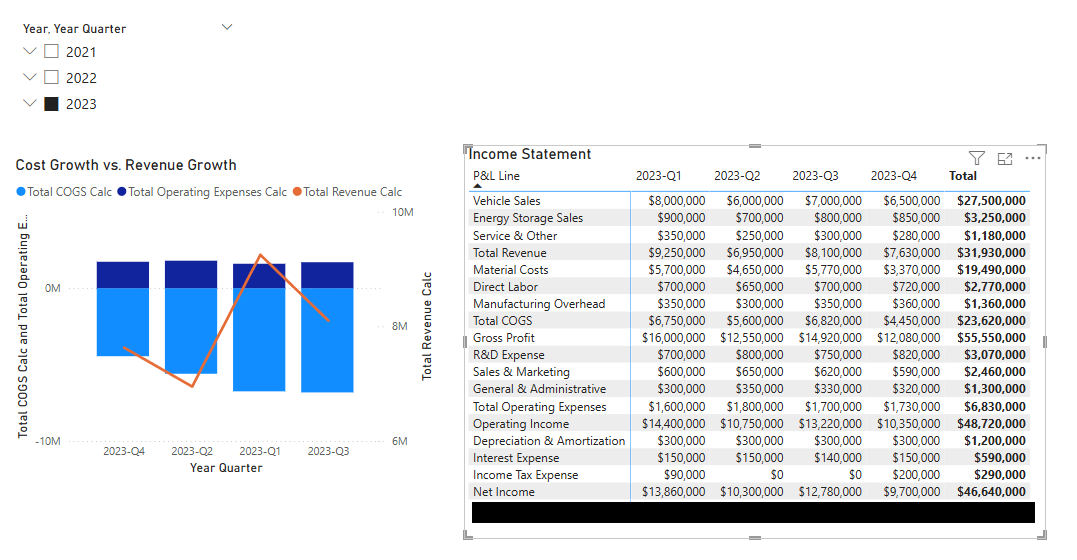This screenshot has width=1077, height=560.
Task: Uncheck the 2023 year checkbox
Action: click(51, 104)
